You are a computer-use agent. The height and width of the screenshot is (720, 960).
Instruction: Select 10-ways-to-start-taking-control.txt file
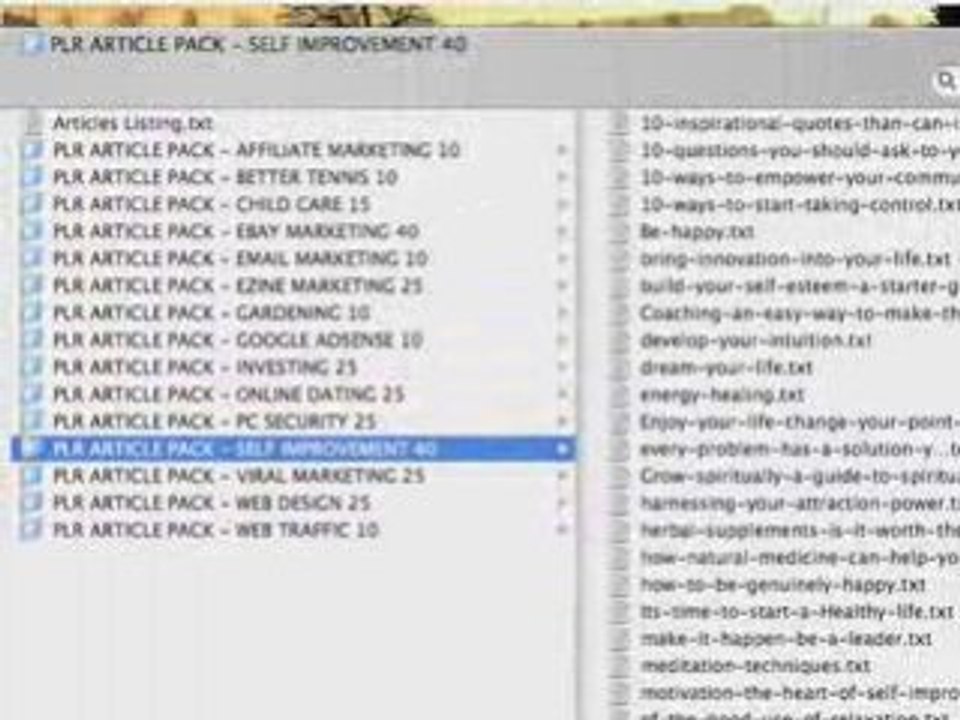click(800, 204)
